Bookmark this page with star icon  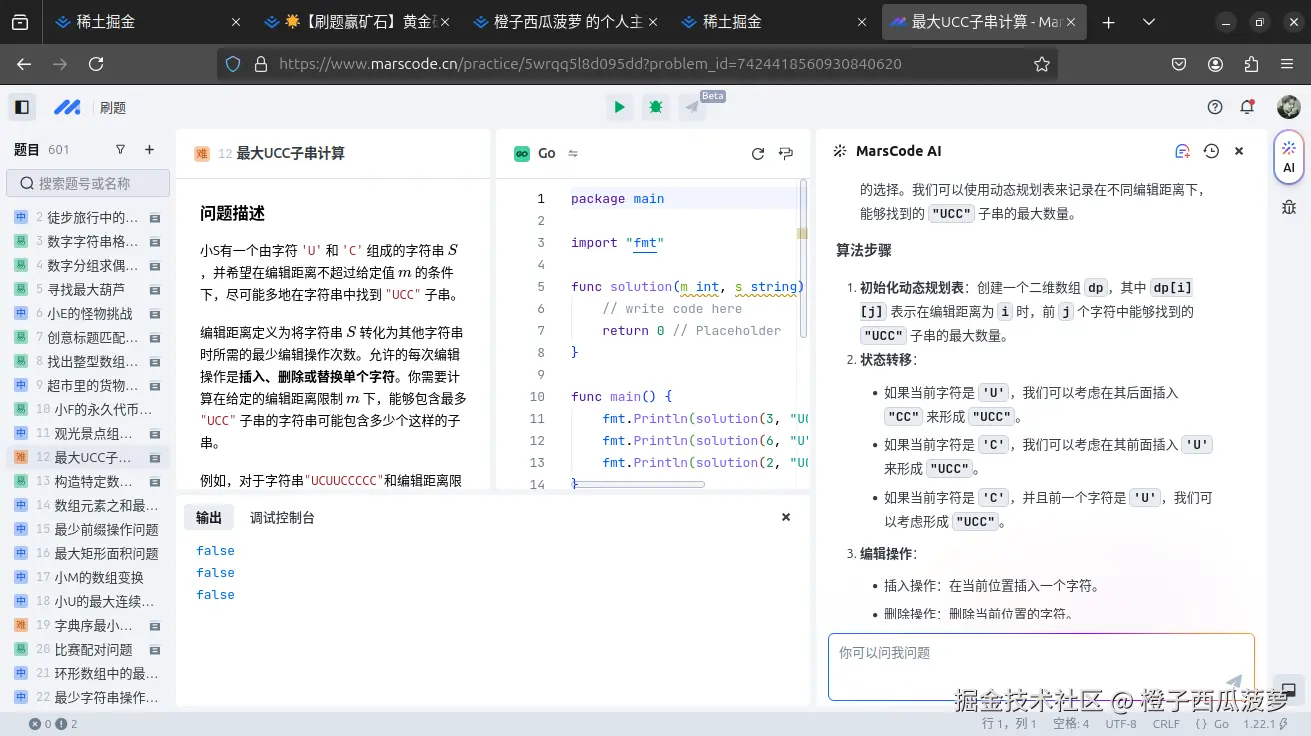tap(1042, 64)
